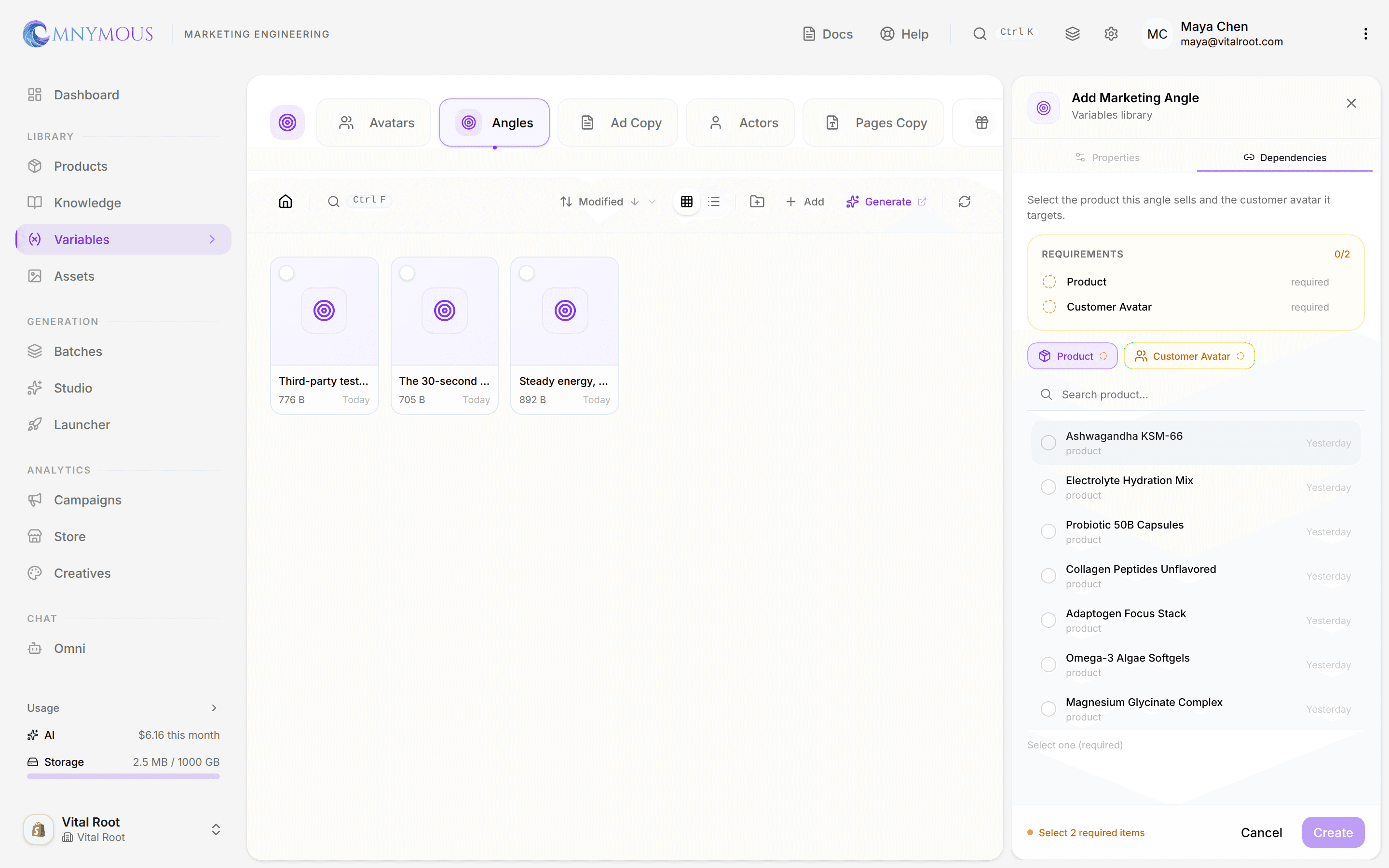Open the Steady energy angle thumbnail

pyautogui.click(x=565, y=311)
